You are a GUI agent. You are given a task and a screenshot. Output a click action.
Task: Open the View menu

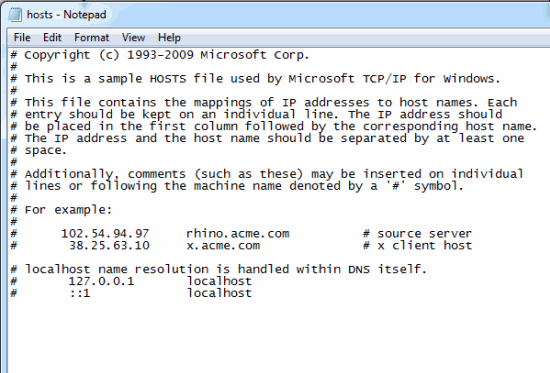click(x=133, y=38)
